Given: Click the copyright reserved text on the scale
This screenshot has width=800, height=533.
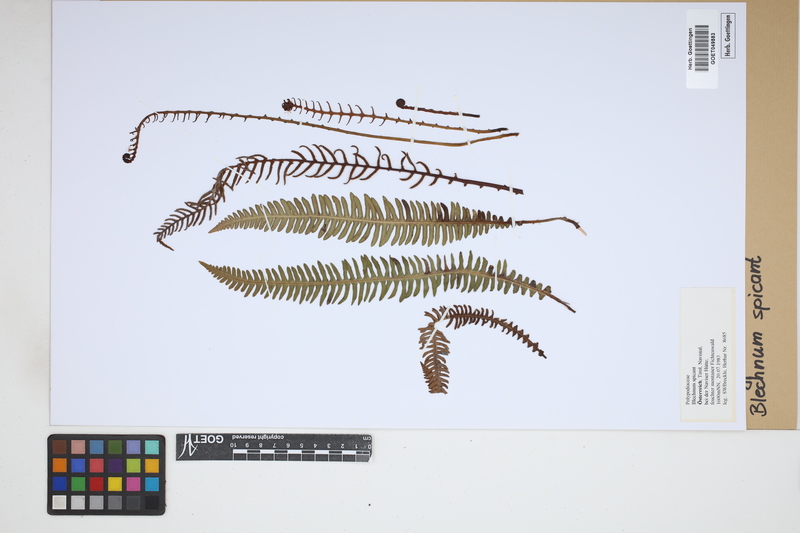Looking at the screenshot, I should (x=258, y=438).
